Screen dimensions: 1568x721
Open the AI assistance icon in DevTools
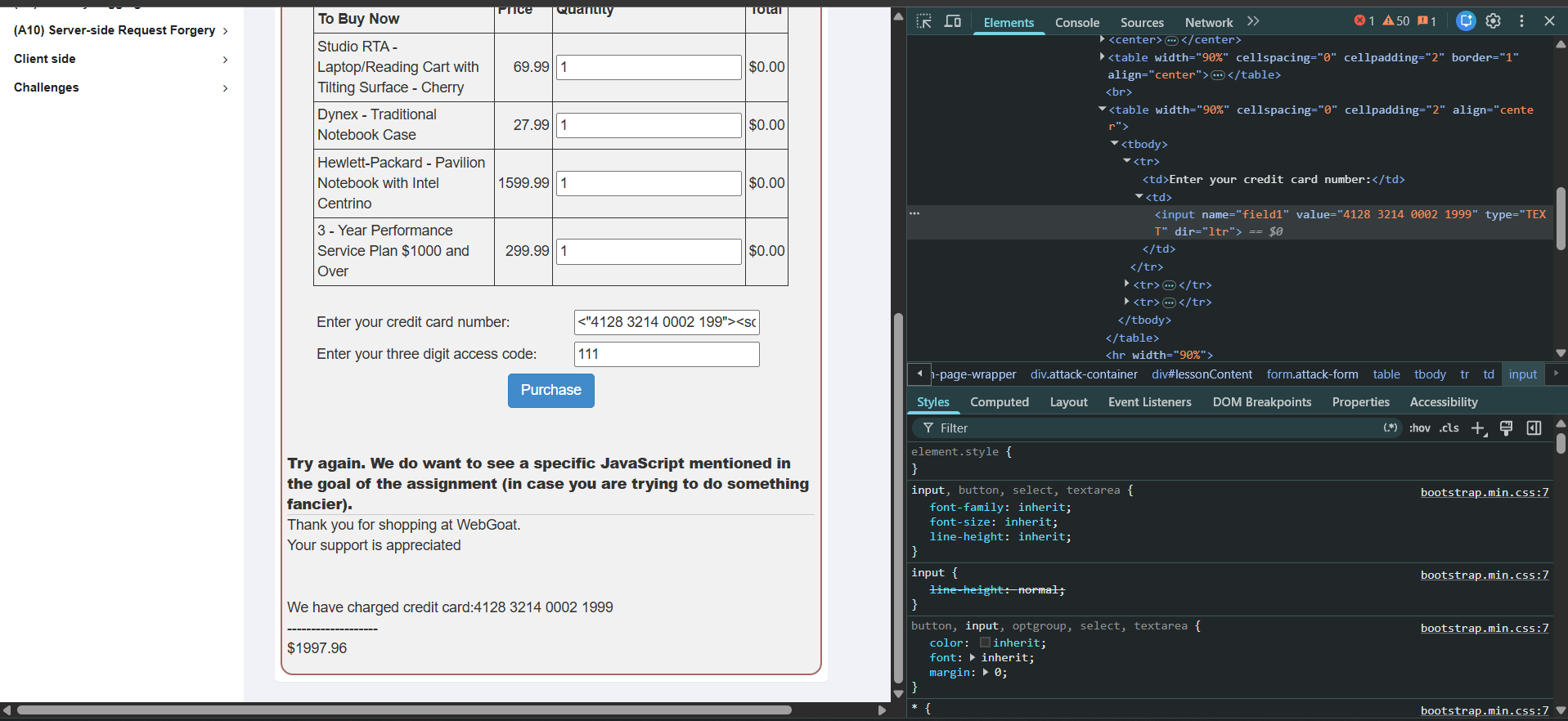(x=1466, y=21)
